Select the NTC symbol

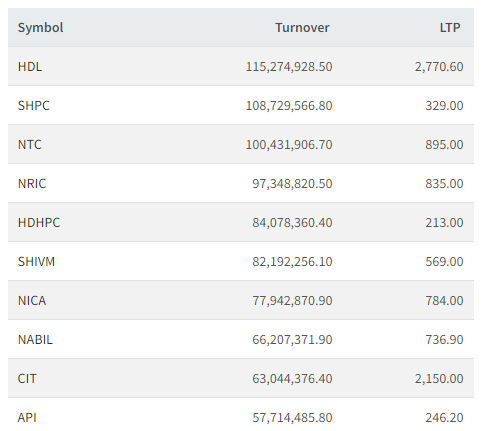30,145
